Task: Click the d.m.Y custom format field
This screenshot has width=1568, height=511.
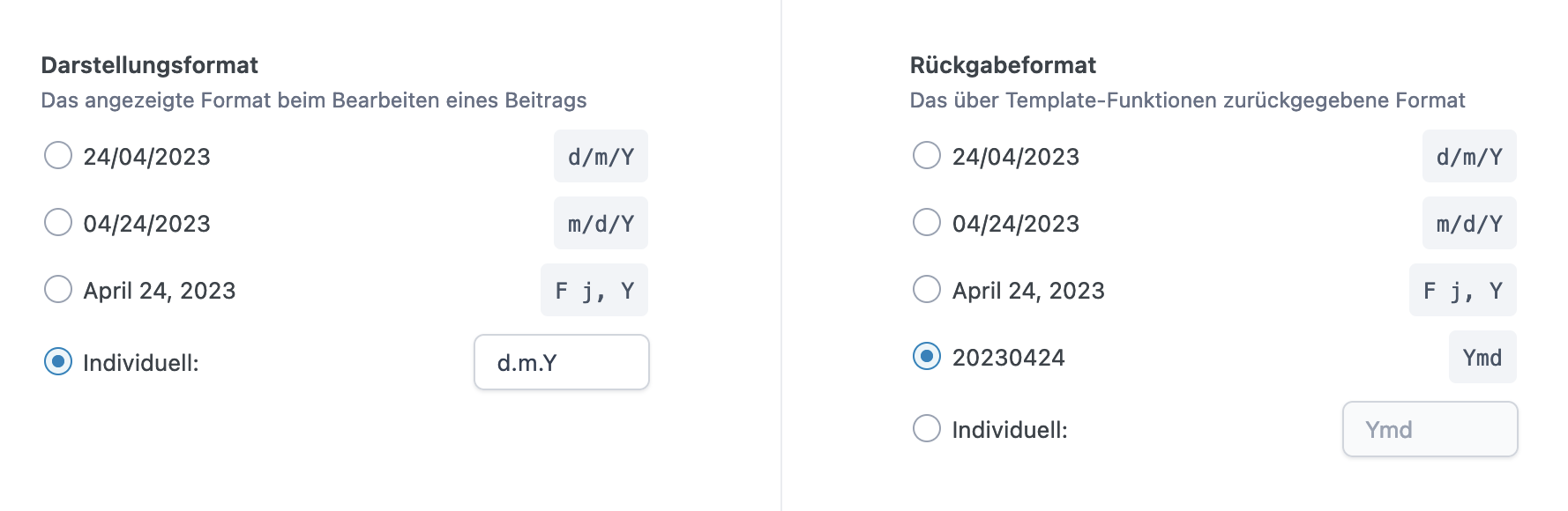Action: pyautogui.click(x=561, y=361)
